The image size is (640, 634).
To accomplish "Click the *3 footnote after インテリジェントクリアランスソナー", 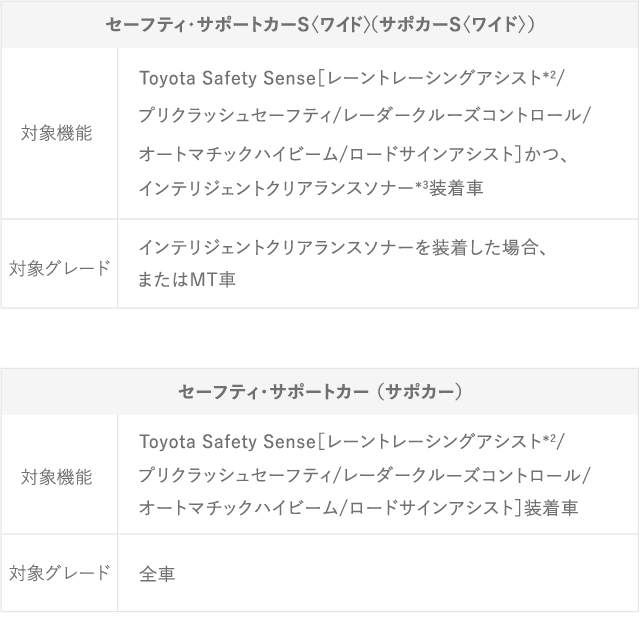I will (x=422, y=186).
